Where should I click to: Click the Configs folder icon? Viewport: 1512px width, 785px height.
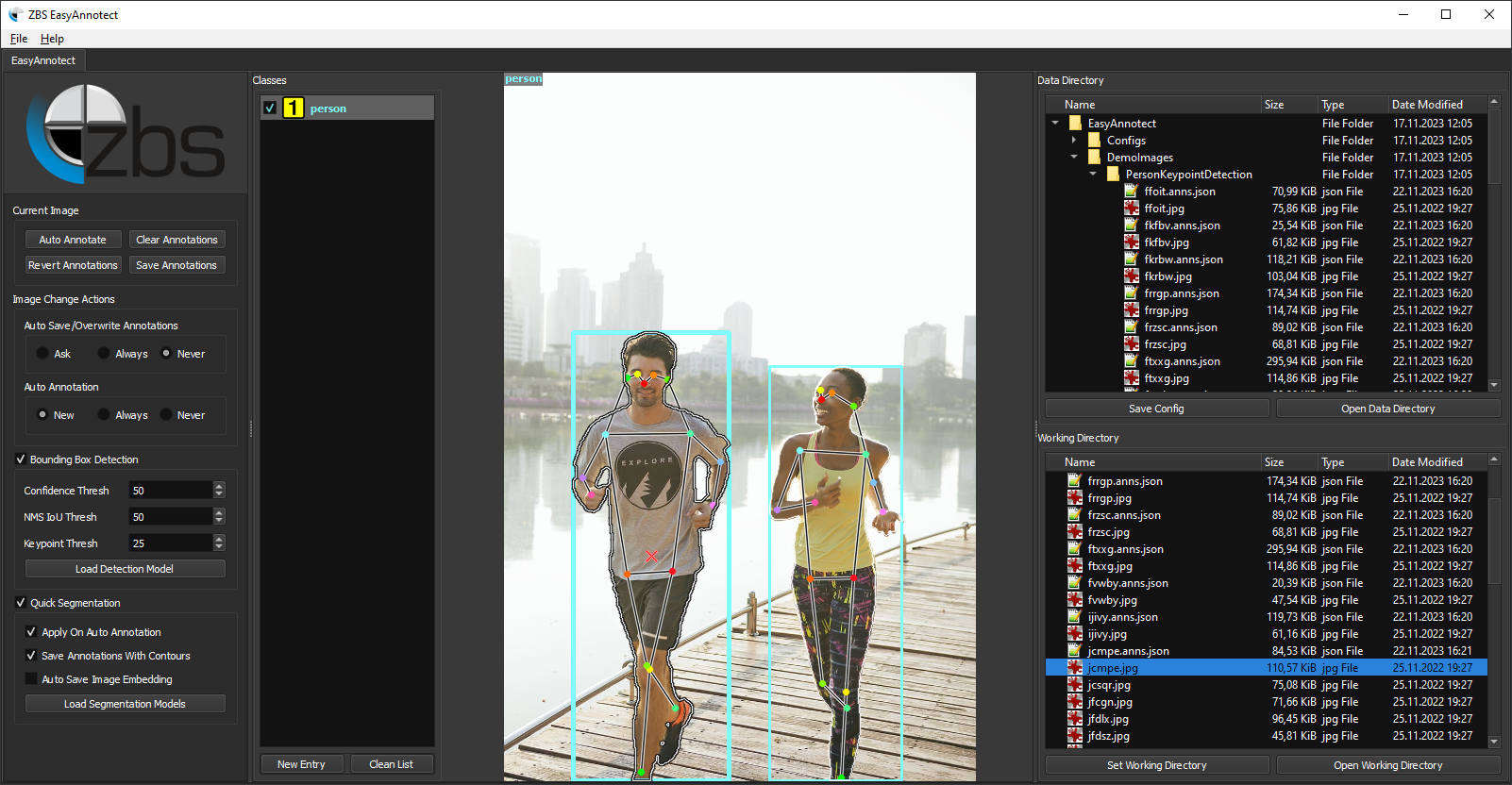pyautogui.click(x=1095, y=141)
